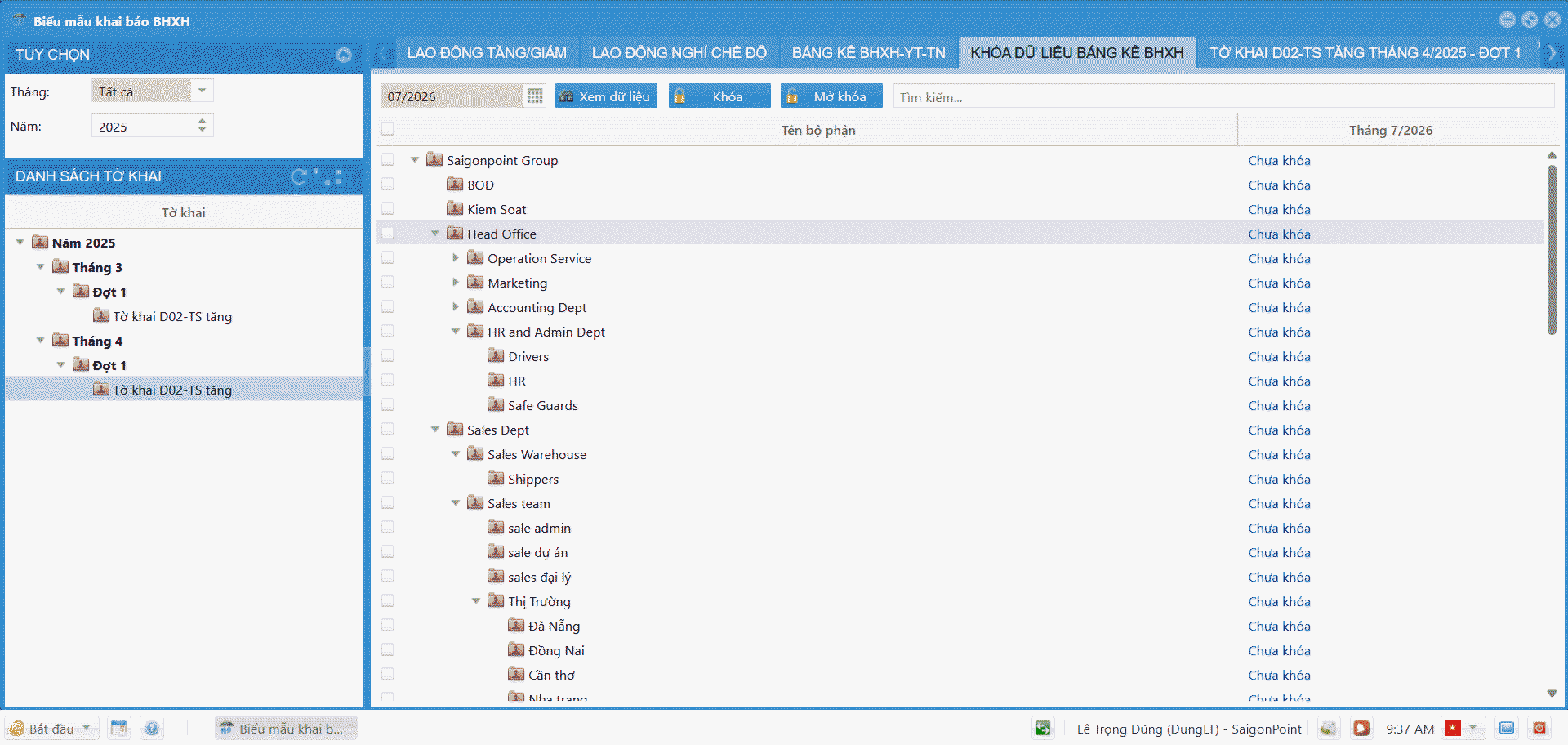This screenshot has height=745, width=1568.
Task: Click the refresh icon in Danh sách tờ khai
Action: click(300, 176)
